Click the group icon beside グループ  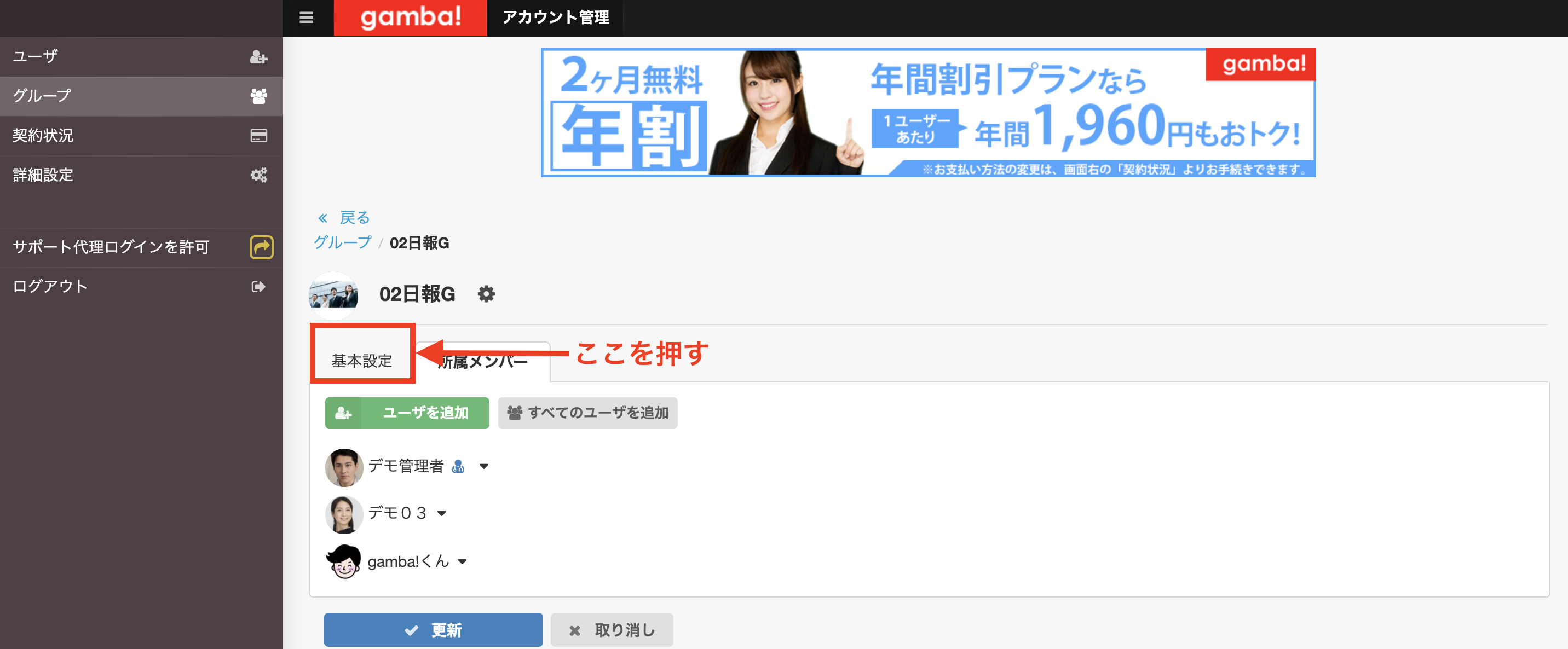259,96
